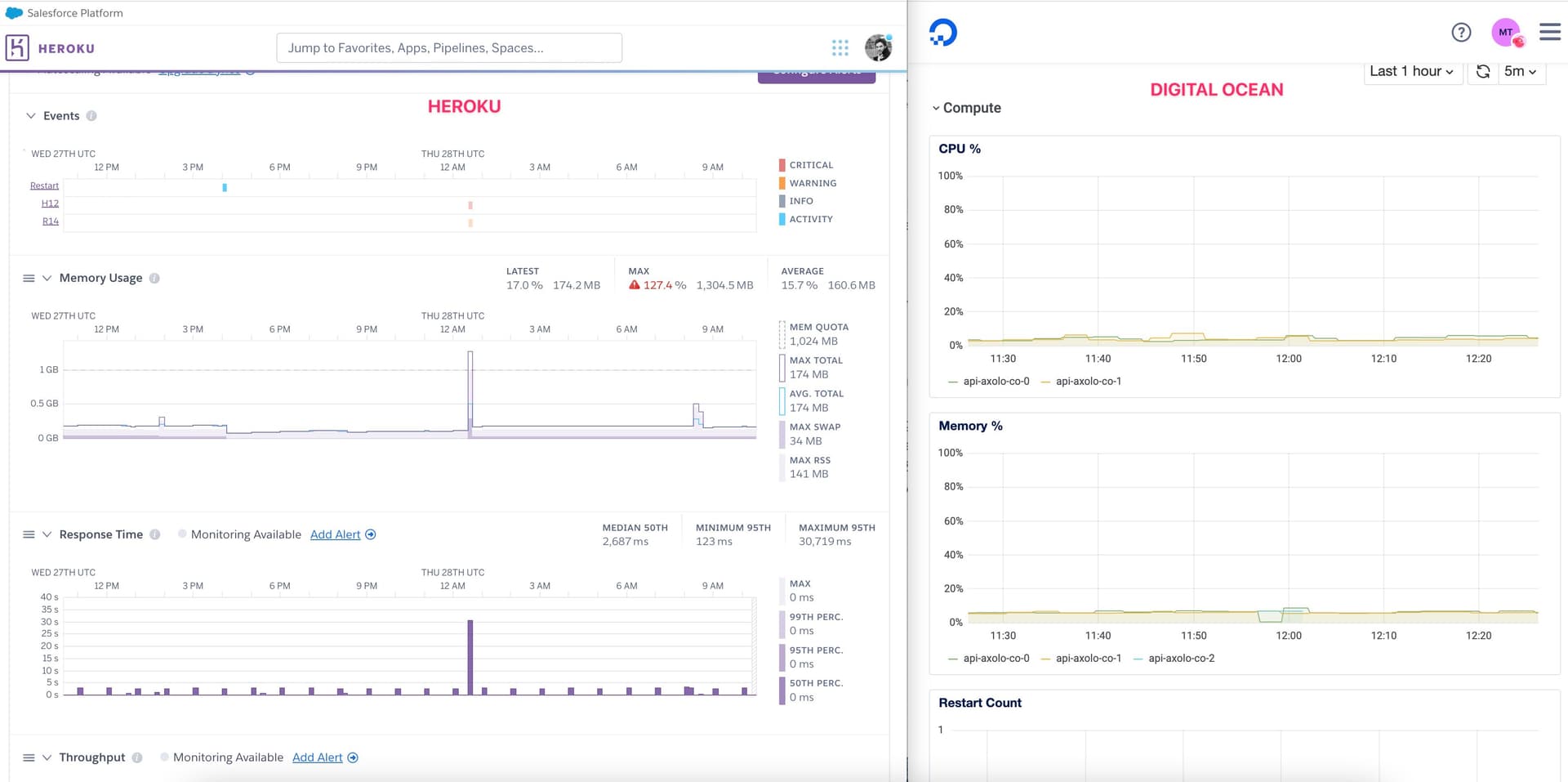Open the Last 1 hour dropdown
Image resolution: width=1568 pixels, height=782 pixels.
1412,71
